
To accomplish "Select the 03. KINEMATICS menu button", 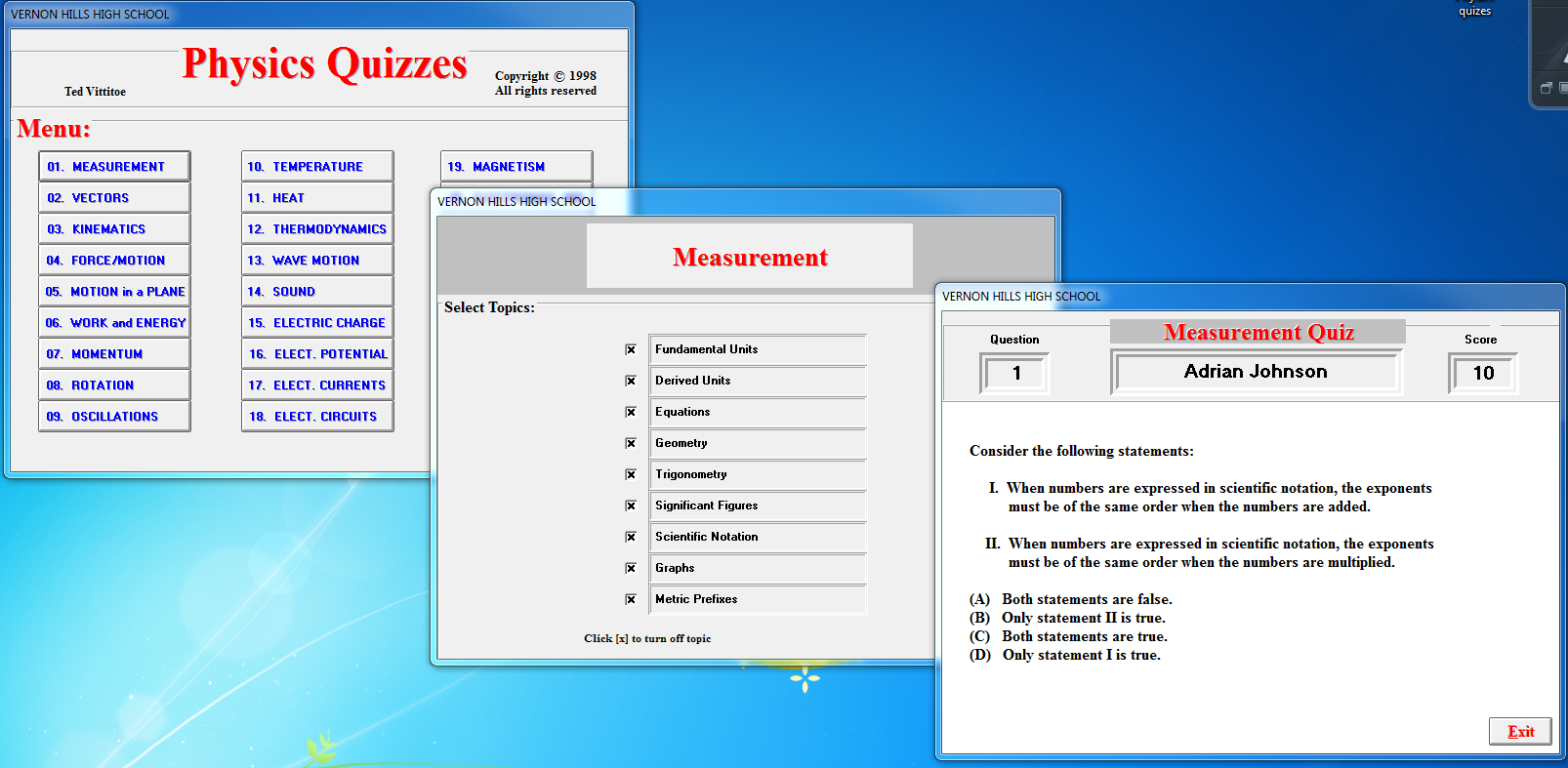I will (114, 229).
